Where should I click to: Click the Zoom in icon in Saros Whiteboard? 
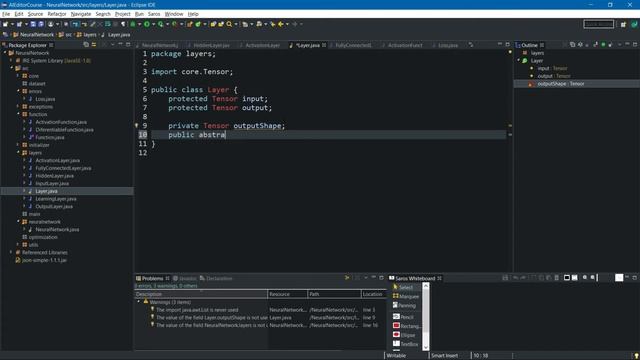pyautogui.click(x=584, y=278)
